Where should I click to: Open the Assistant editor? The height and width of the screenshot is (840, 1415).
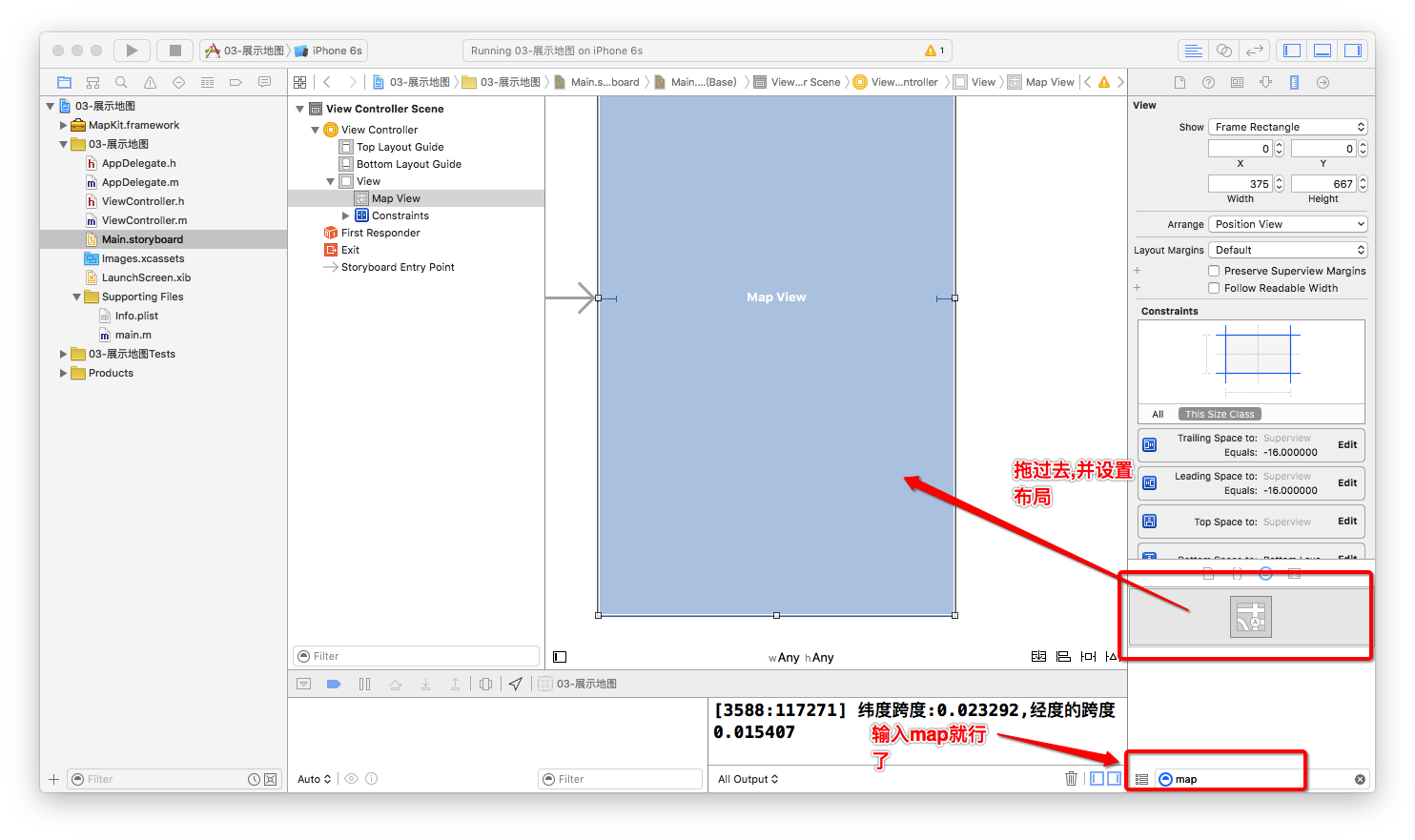(1224, 51)
